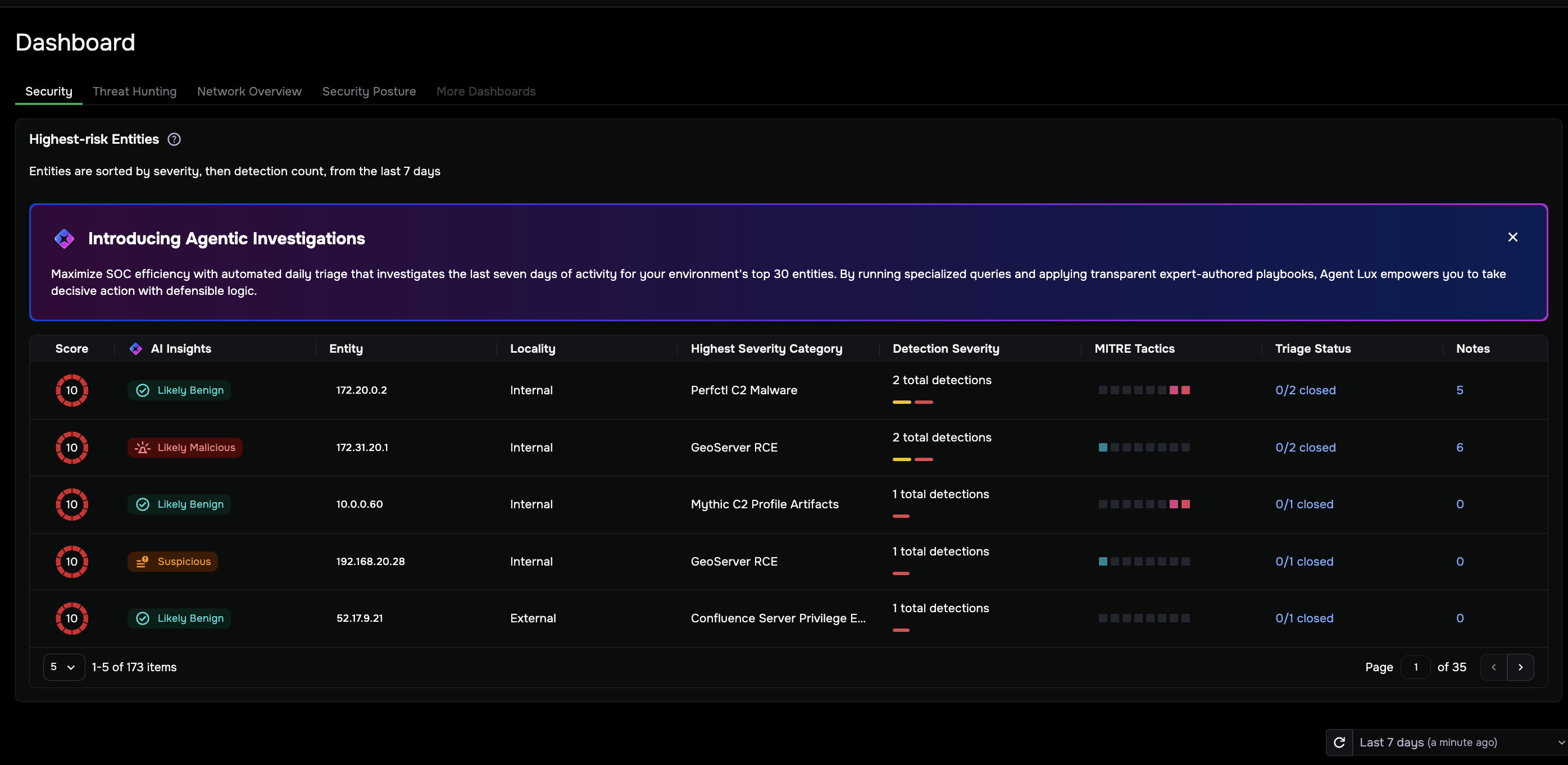
Task: Open the Last 7 days time range dropdown
Action: 1460,743
